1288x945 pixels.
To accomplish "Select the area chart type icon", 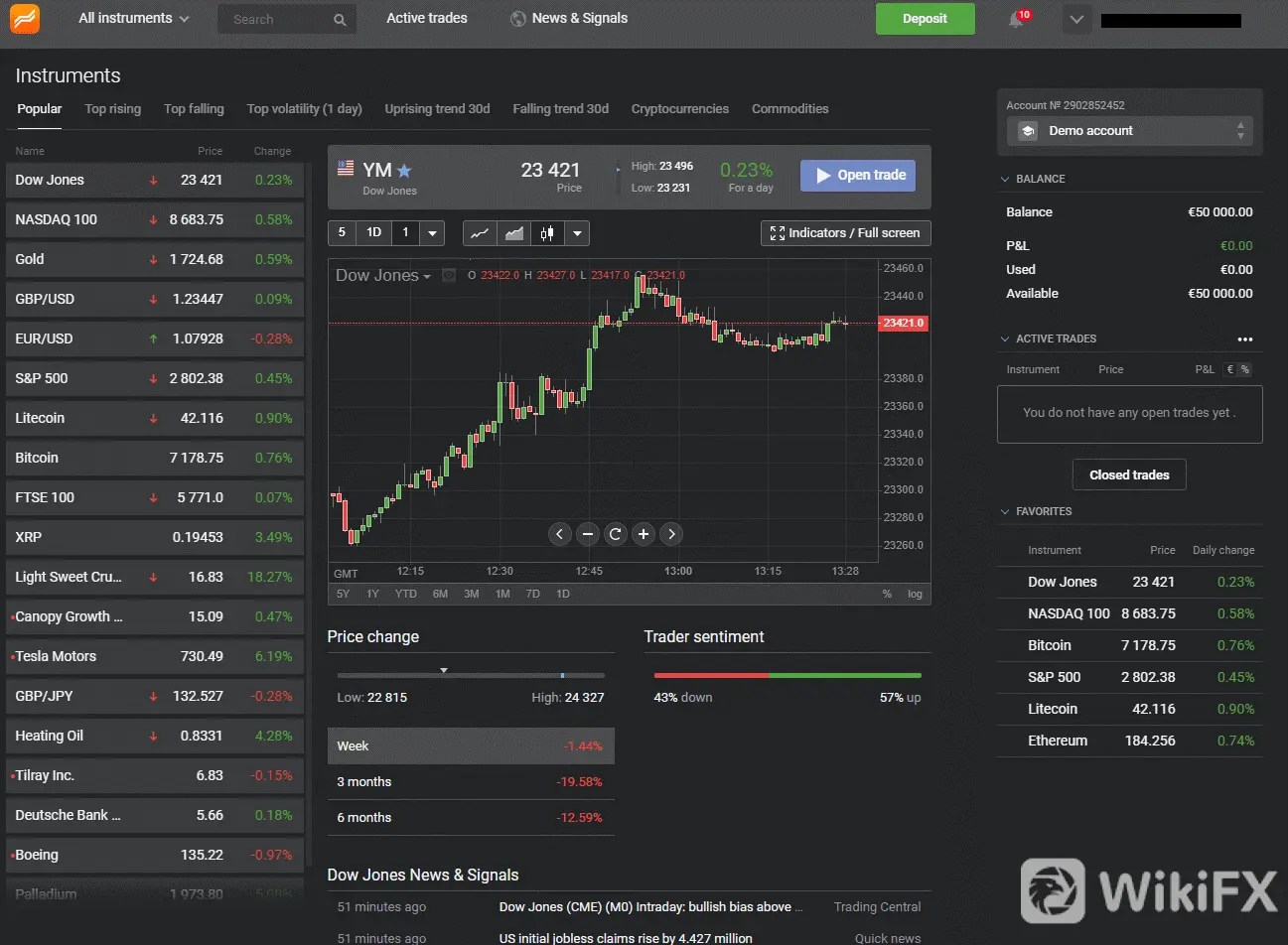I will coord(513,233).
